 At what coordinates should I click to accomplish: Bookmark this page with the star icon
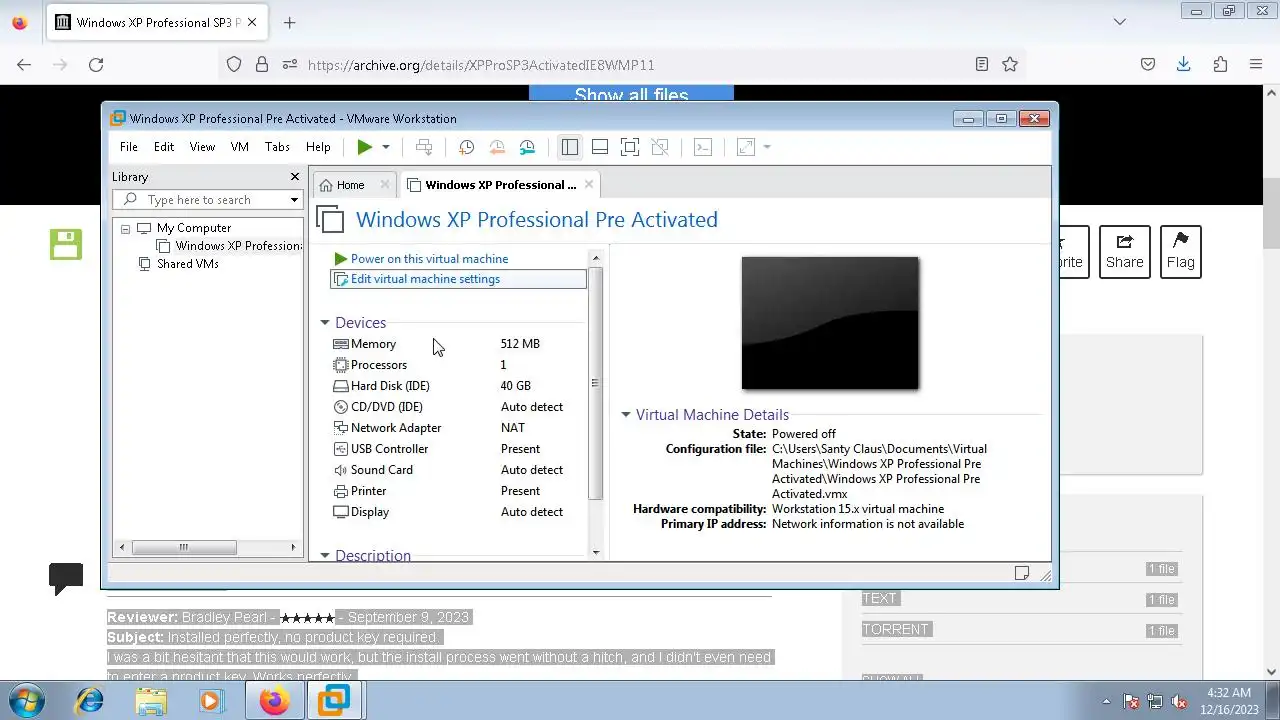(1010, 64)
